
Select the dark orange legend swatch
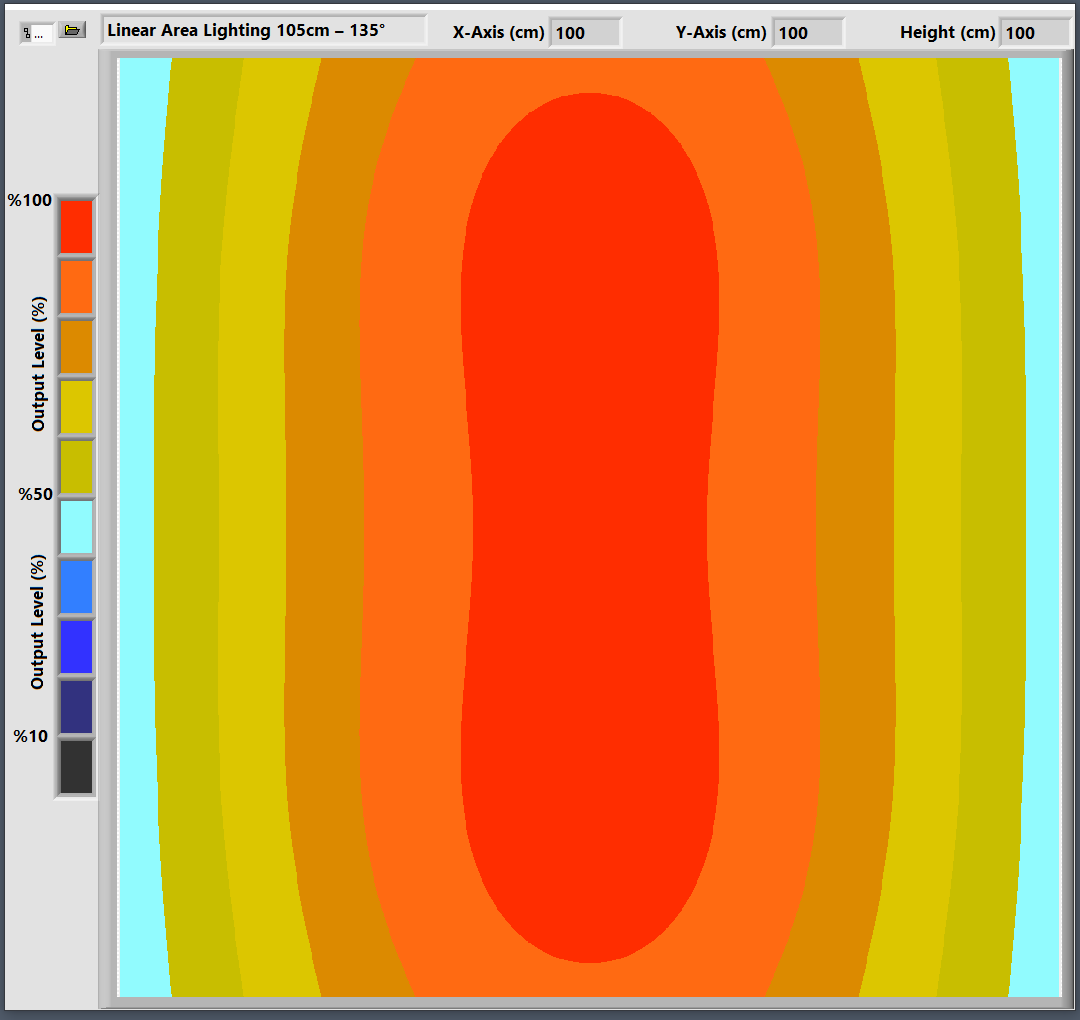click(76, 347)
